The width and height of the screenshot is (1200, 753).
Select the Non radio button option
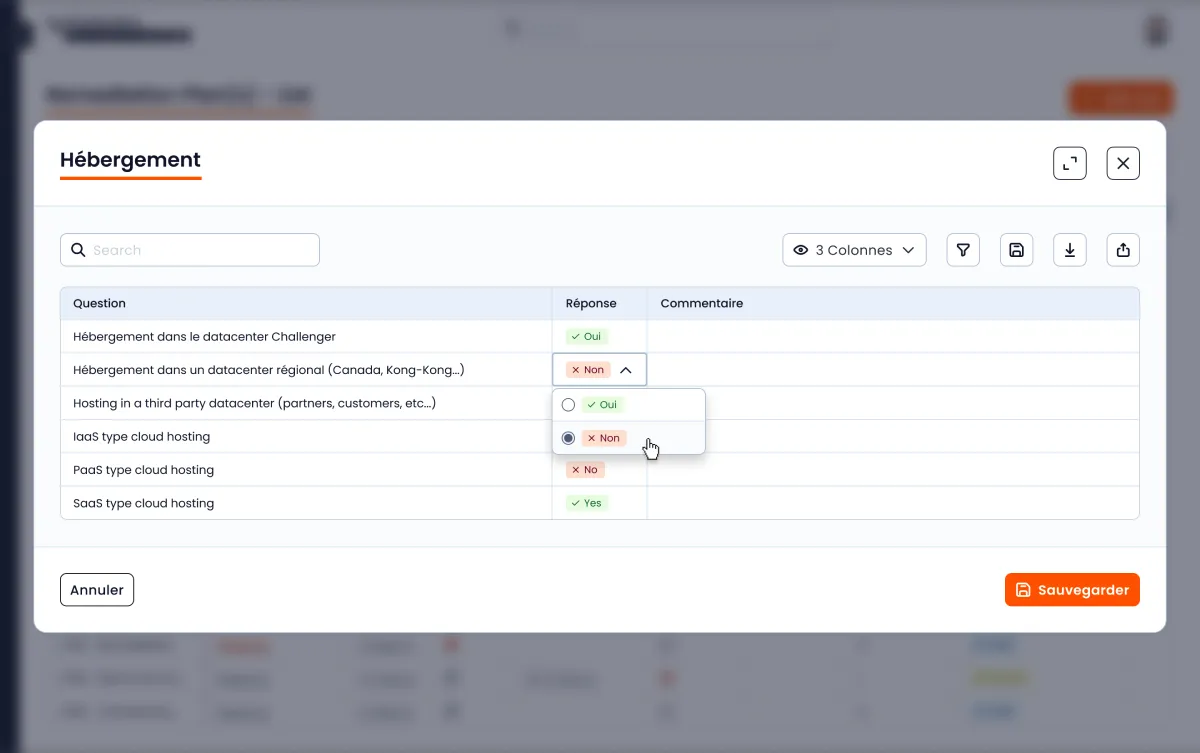pyautogui.click(x=568, y=438)
